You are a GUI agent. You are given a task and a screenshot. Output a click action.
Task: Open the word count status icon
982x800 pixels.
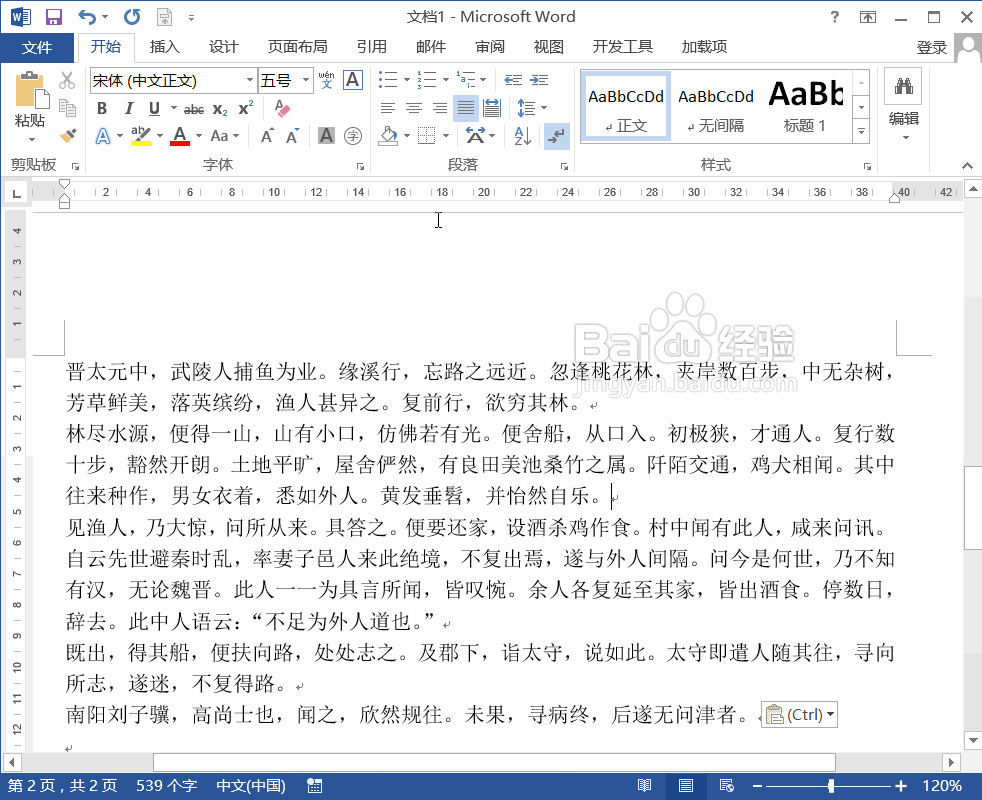[314, 786]
